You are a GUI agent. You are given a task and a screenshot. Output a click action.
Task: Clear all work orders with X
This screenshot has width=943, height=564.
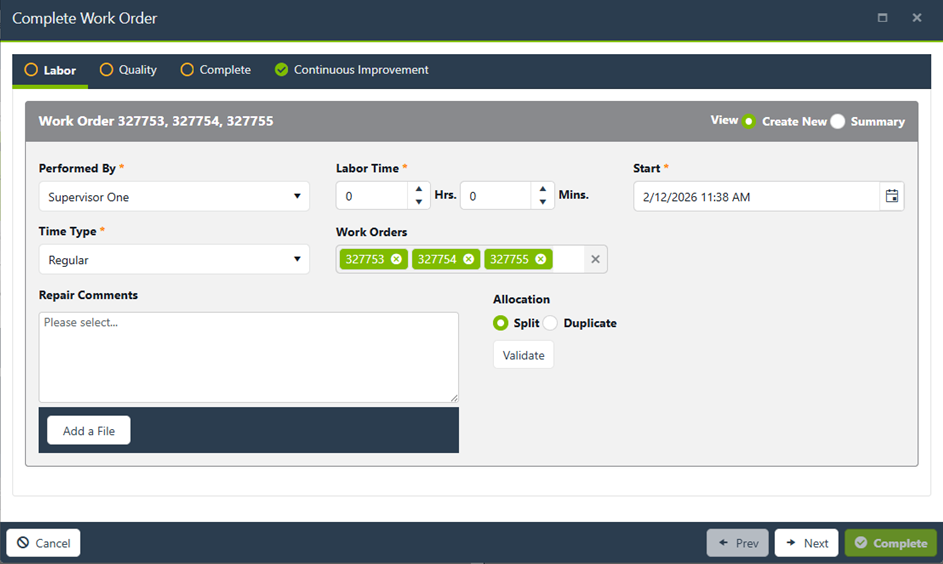[595, 259]
